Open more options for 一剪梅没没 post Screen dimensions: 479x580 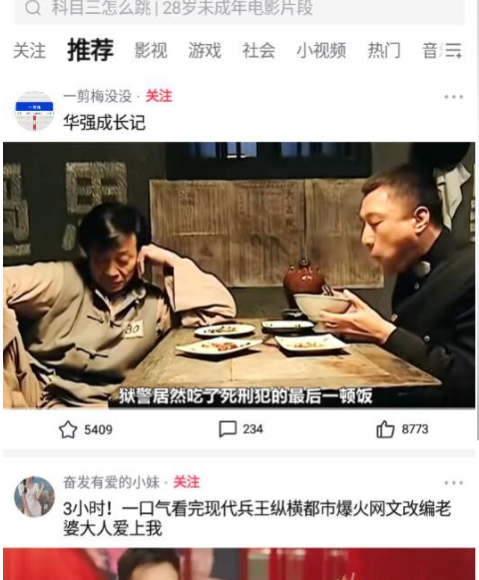453,97
